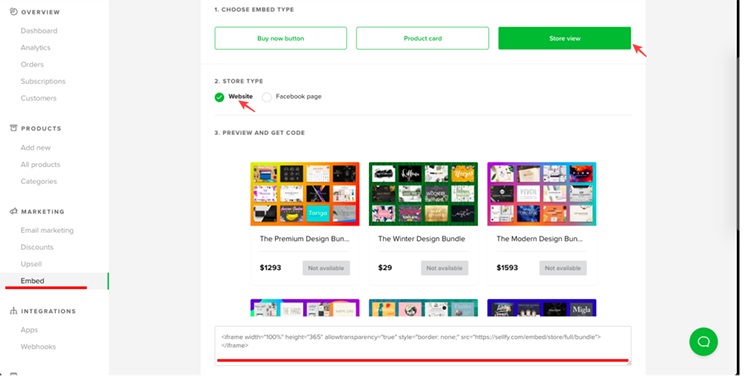
Task: Click the Products section box icon
Action: (x=13, y=128)
